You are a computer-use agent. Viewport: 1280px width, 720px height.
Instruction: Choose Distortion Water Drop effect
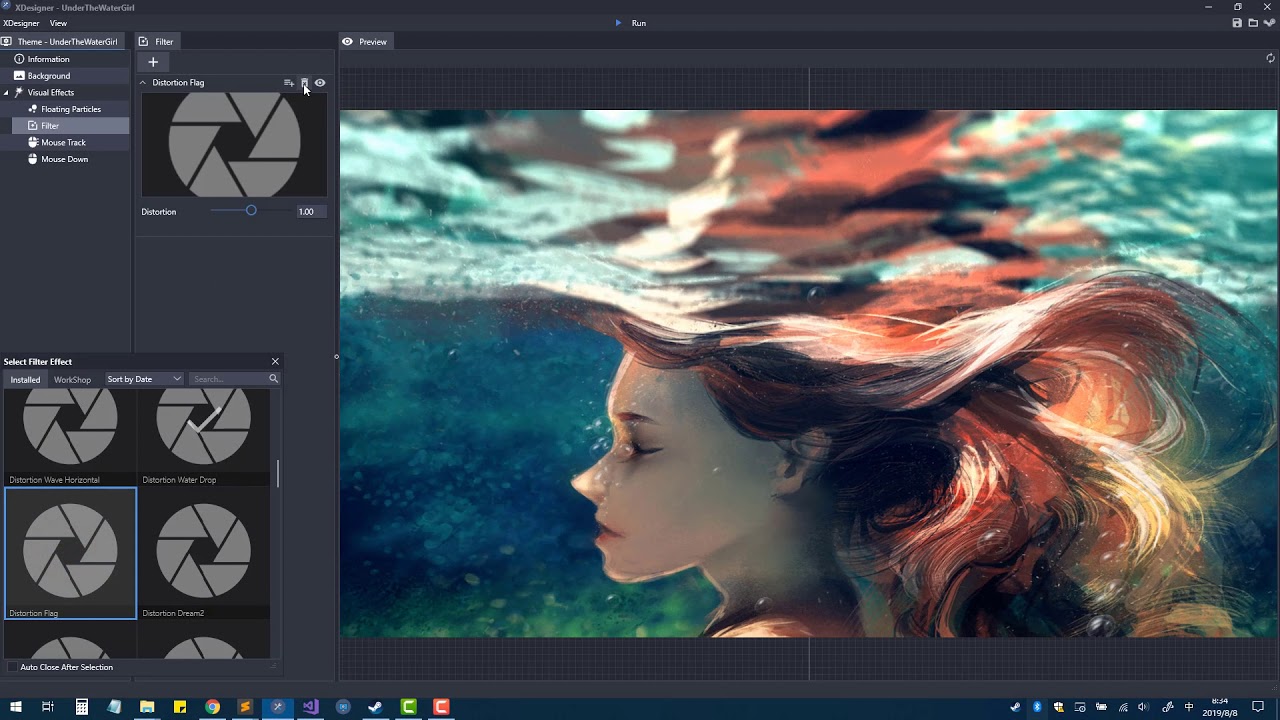point(204,437)
